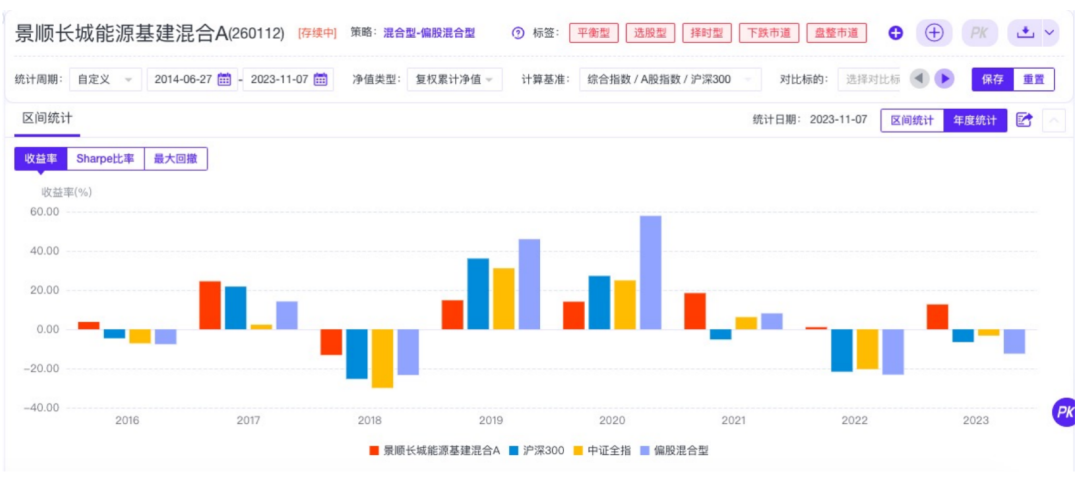
Task: Select the Sharpe比率 chart tab
Action: tap(105, 159)
